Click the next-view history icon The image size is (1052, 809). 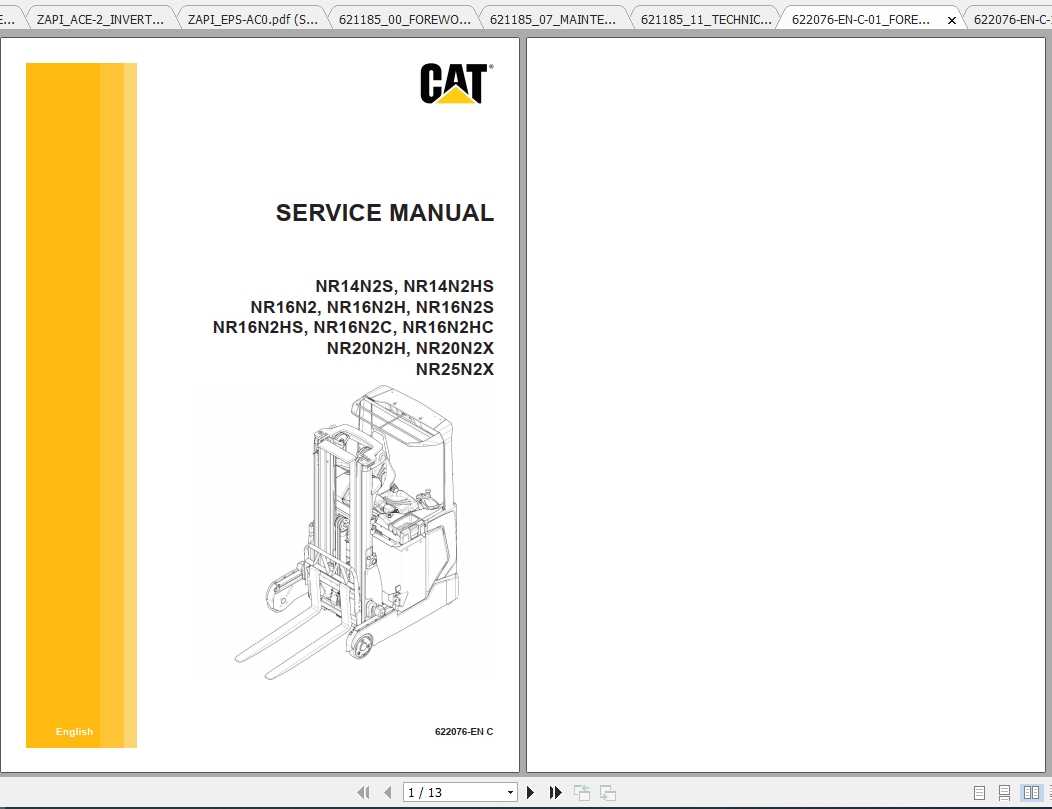pos(608,792)
